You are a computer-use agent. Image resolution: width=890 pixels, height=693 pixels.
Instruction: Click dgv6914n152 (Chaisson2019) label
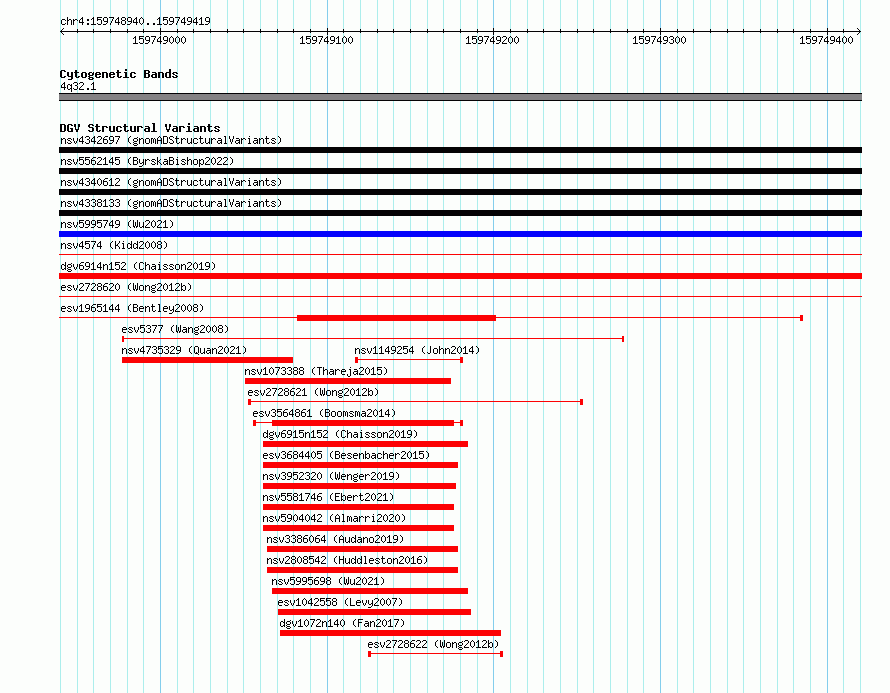pos(138,266)
